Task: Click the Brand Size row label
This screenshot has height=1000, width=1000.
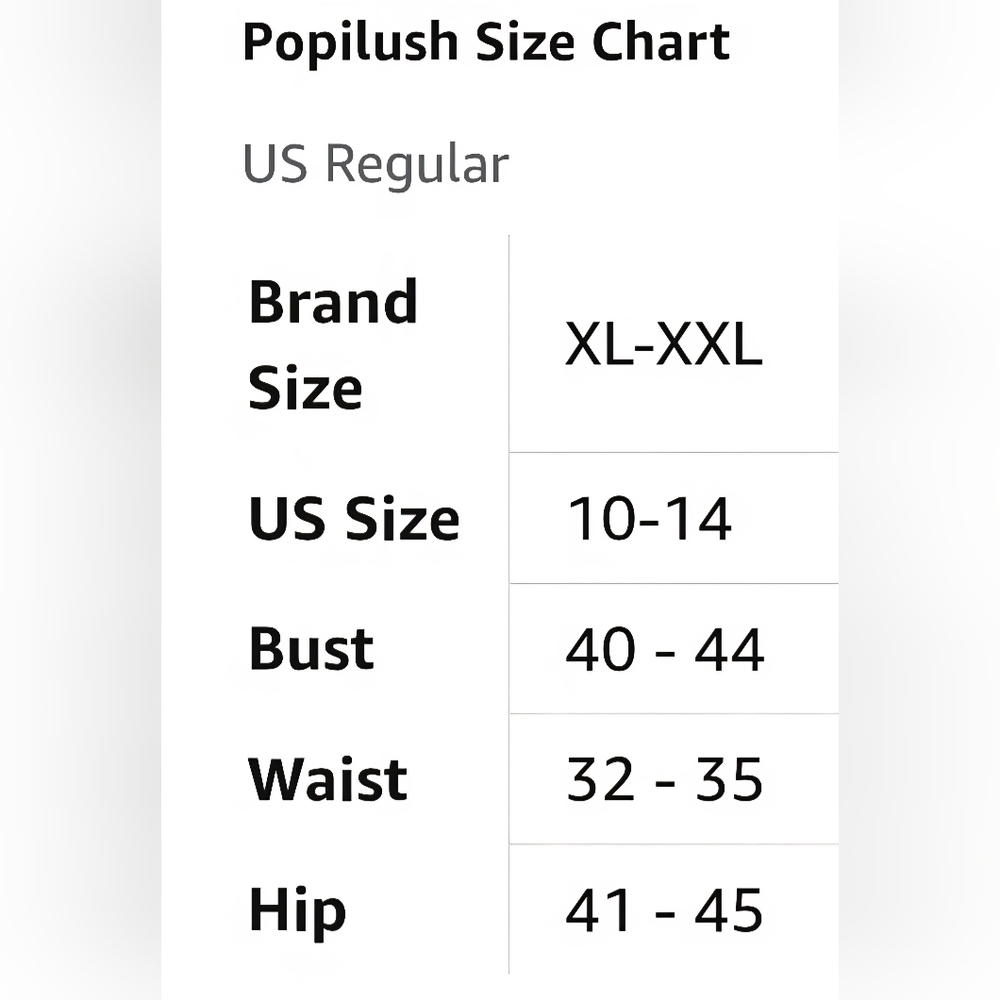Action: 332,344
